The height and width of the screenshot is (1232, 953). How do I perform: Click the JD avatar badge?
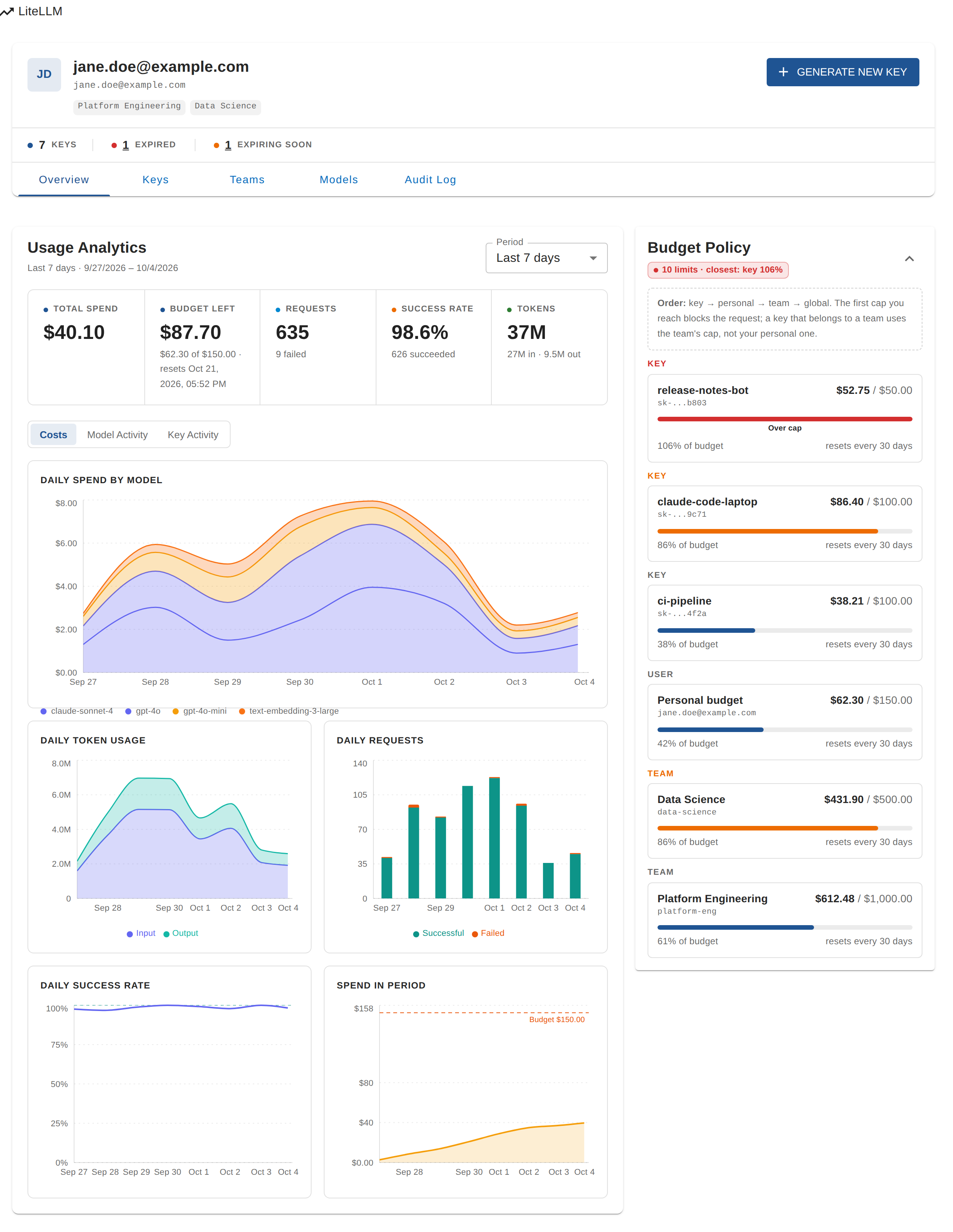click(44, 74)
